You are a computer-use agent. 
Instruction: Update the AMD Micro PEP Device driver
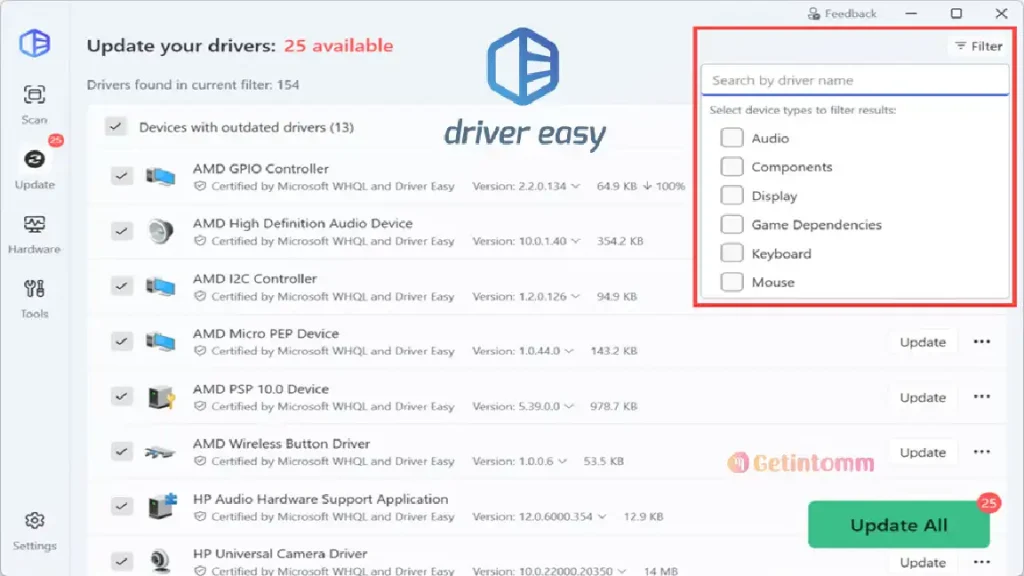point(923,342)
